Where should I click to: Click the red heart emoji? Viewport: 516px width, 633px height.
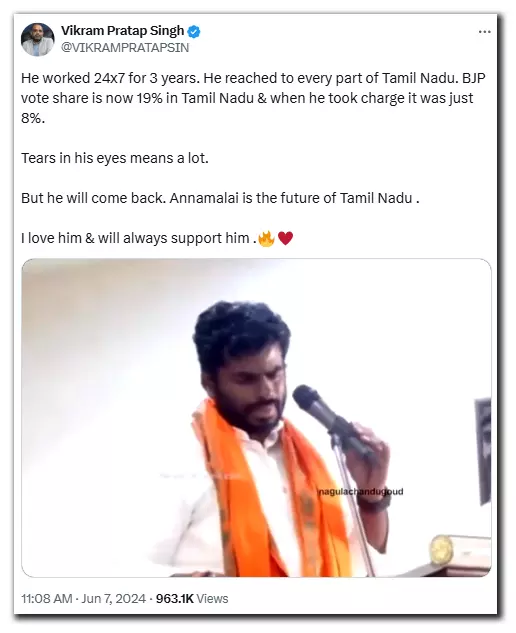pyautogui.click(x=285, y=238)
